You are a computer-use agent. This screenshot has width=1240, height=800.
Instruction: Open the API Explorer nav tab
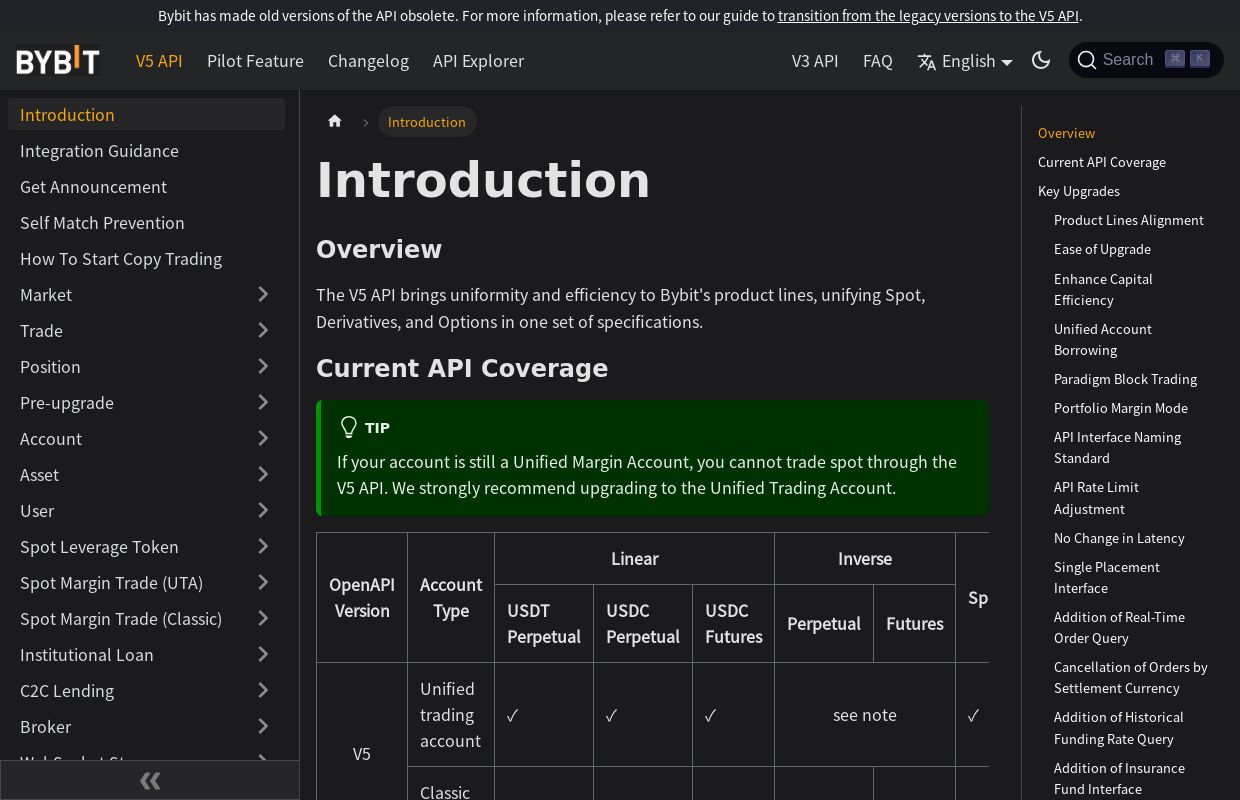[478, 61]
